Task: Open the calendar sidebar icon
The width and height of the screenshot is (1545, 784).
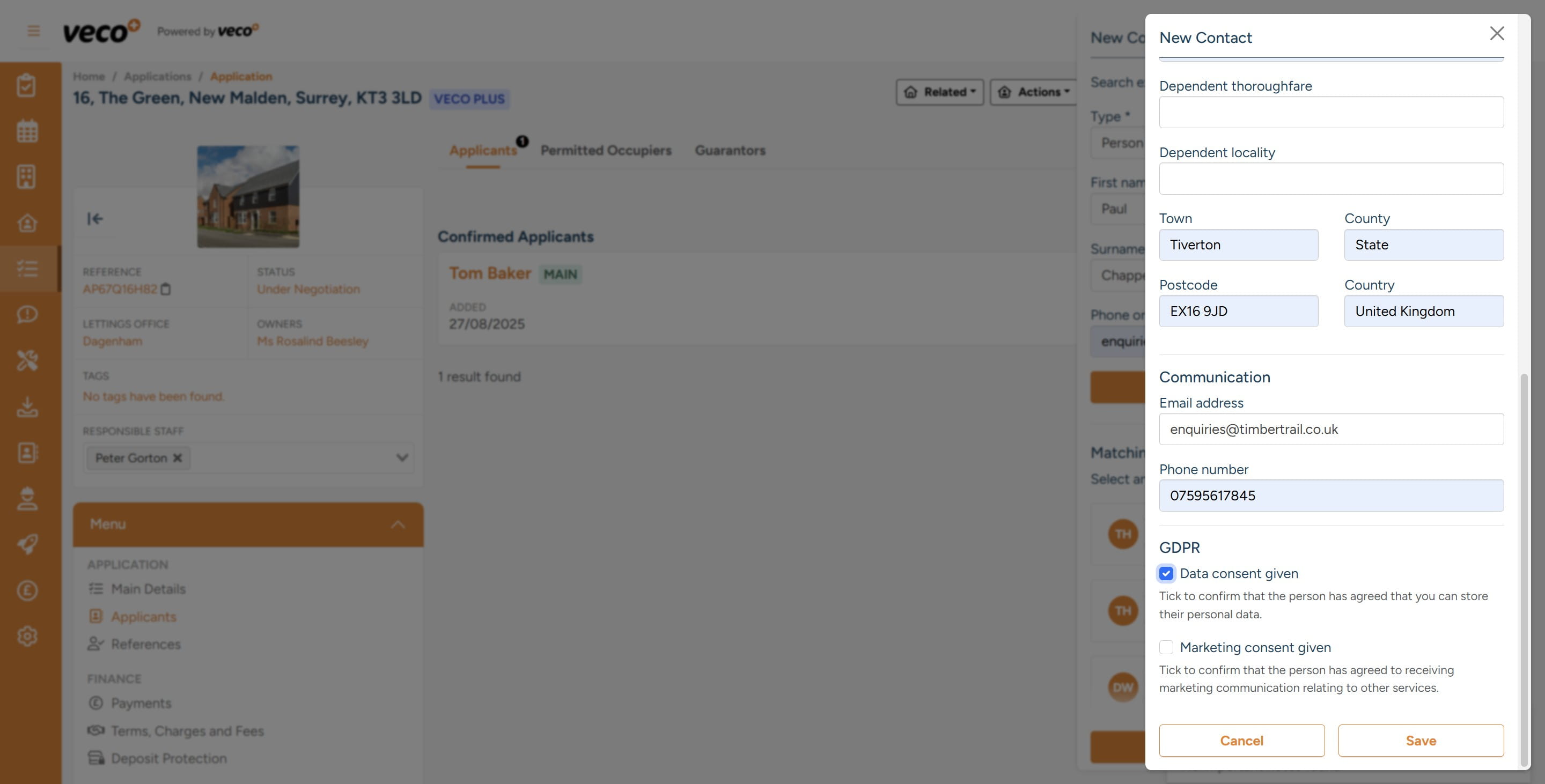Action: pyautogui.click(x=27, y=131)
